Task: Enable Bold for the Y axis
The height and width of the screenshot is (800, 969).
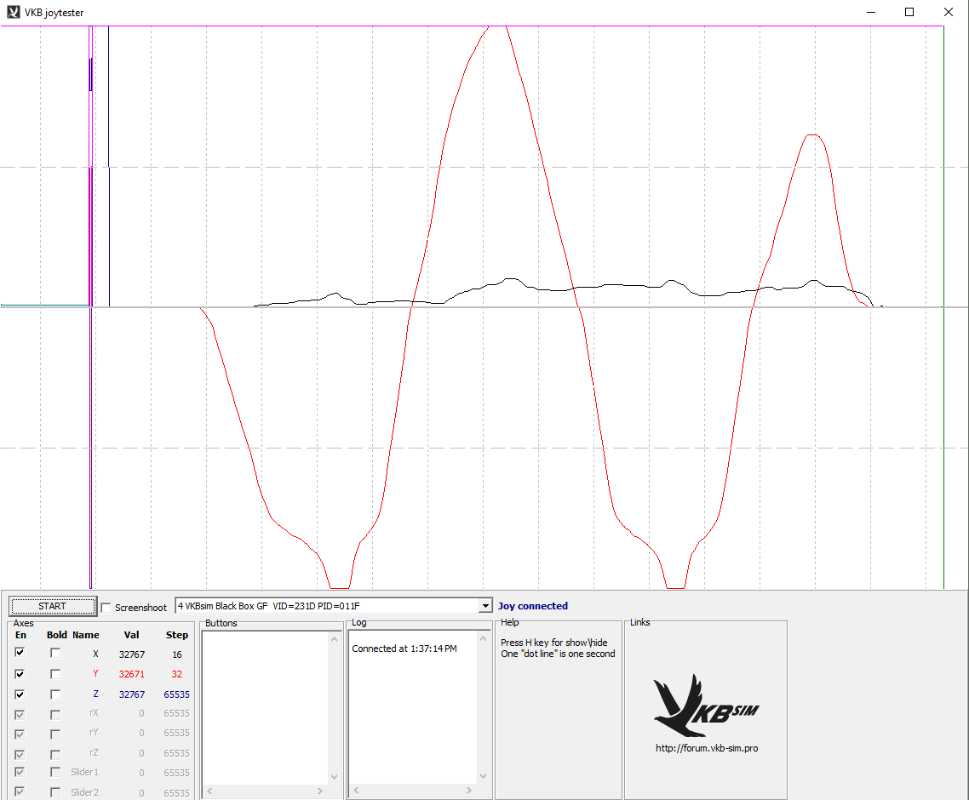Action: 56,673
